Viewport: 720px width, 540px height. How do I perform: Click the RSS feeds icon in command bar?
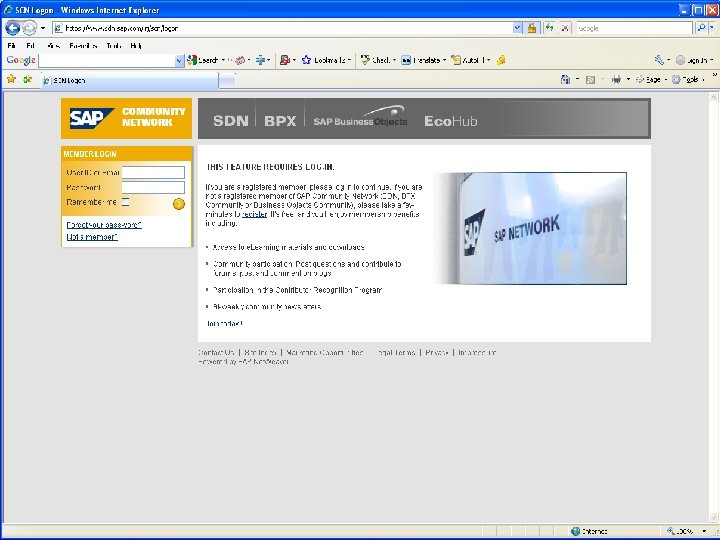[591, 79]
